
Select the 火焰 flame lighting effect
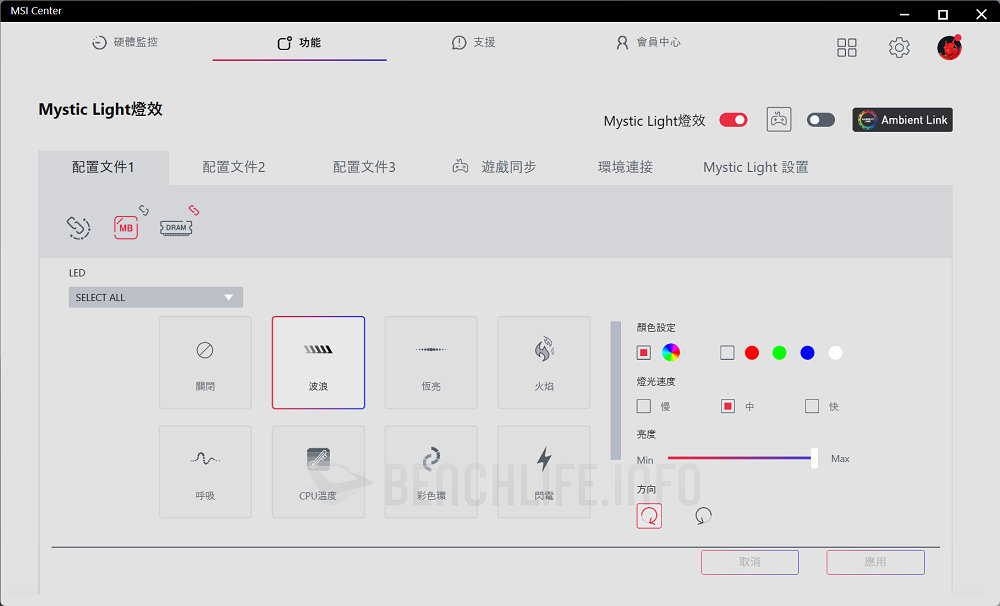point(544,362)
